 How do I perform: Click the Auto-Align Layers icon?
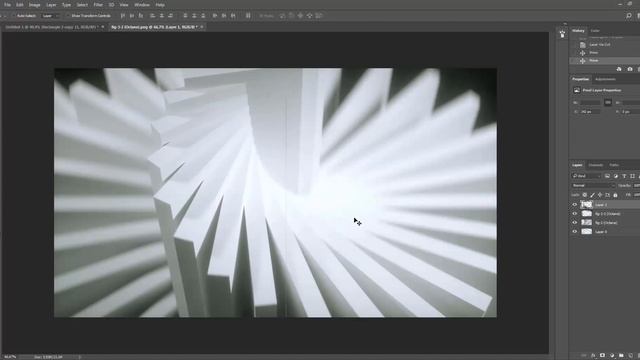tap(248, 16)
